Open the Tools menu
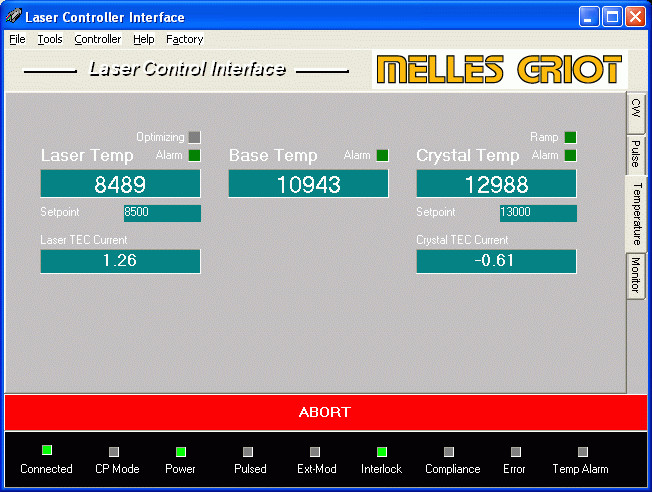 pyautogui.click(x=50, y=39)
